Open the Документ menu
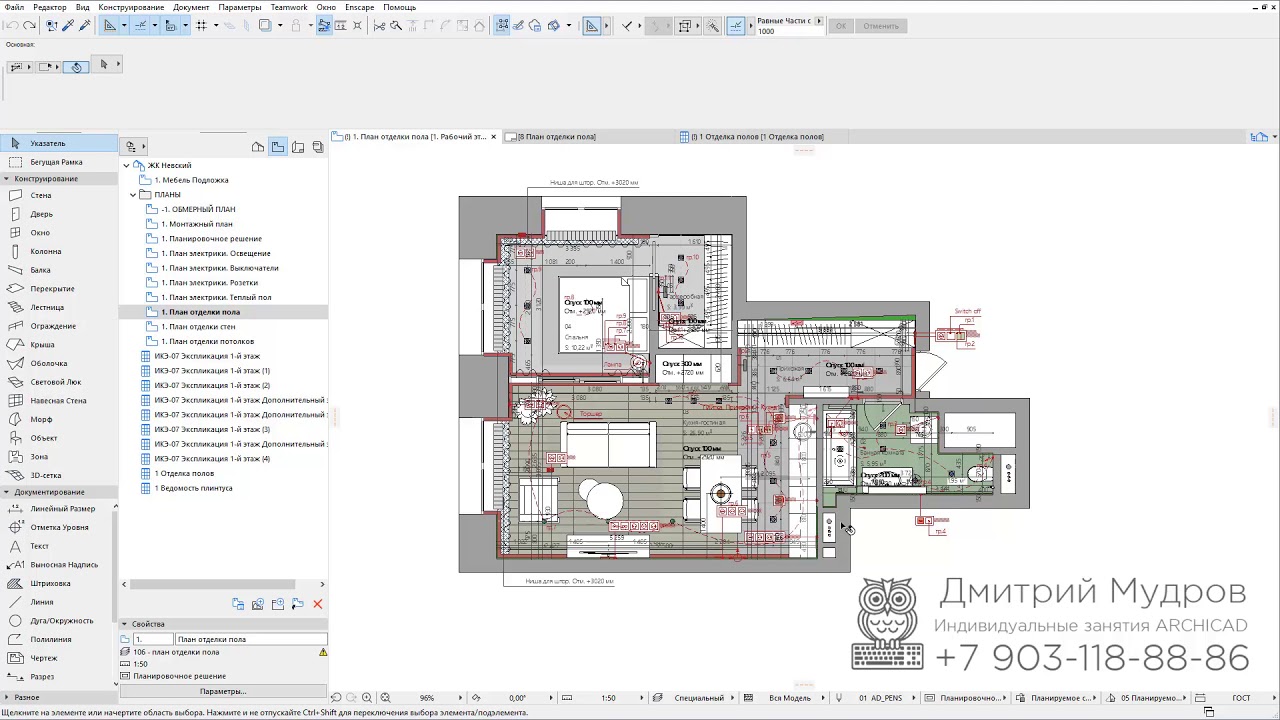Image resolution: width=1280 pixels, height=720 pixels. pyautogui.click(x=191, y=7)
